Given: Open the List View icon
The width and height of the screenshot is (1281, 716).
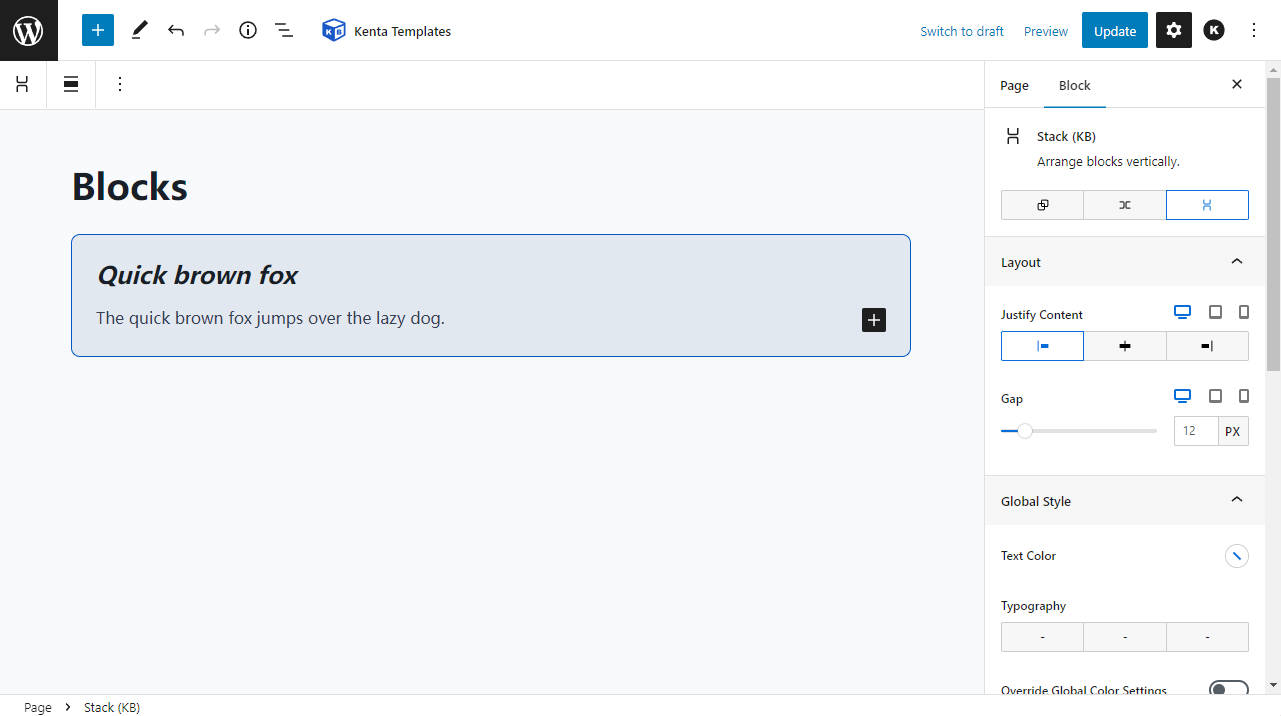Looking at the screenshot, I should 284,30.
